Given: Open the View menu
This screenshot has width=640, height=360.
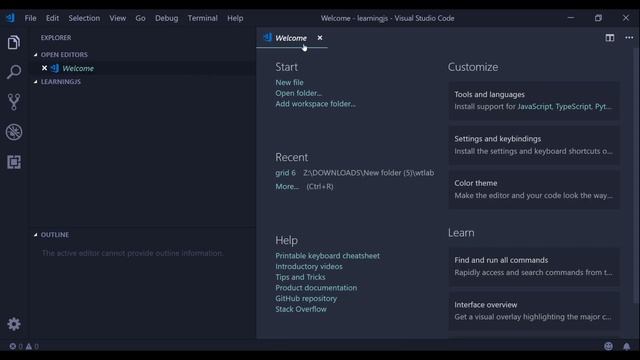Looking at the screenshot, I should coord(118,18).
